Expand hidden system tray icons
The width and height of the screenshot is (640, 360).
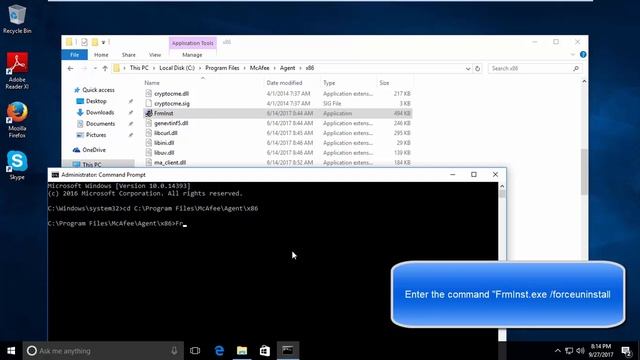pyautogui.click(x=558, y=351)
